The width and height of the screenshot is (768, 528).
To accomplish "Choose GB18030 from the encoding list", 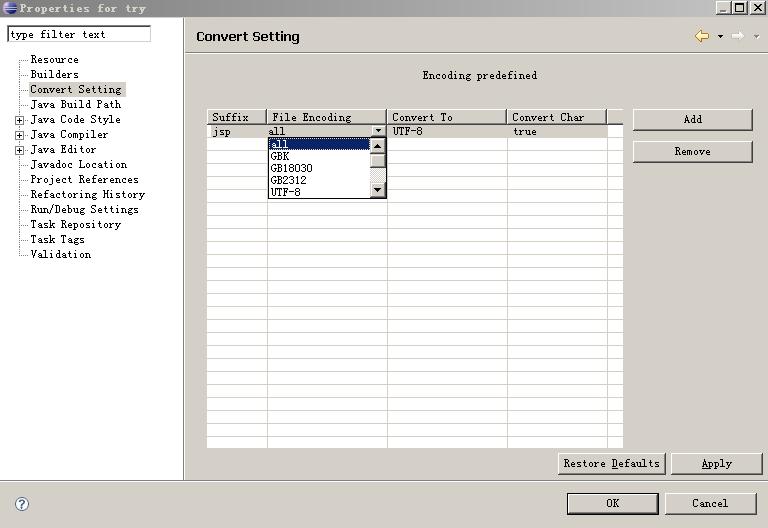I will click(x=291, y=168).
